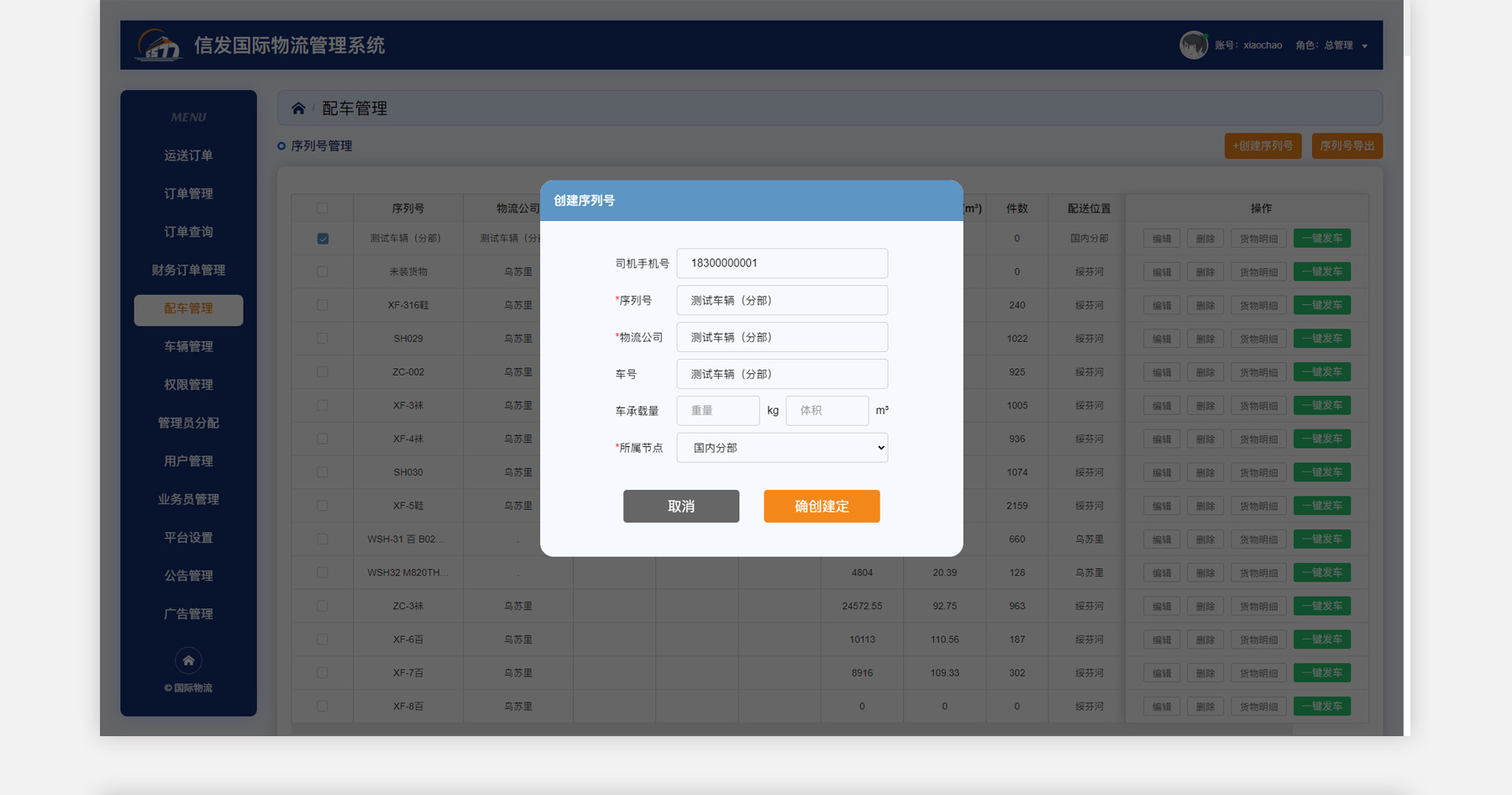Click the 体积 volume input field

[827, 411]
